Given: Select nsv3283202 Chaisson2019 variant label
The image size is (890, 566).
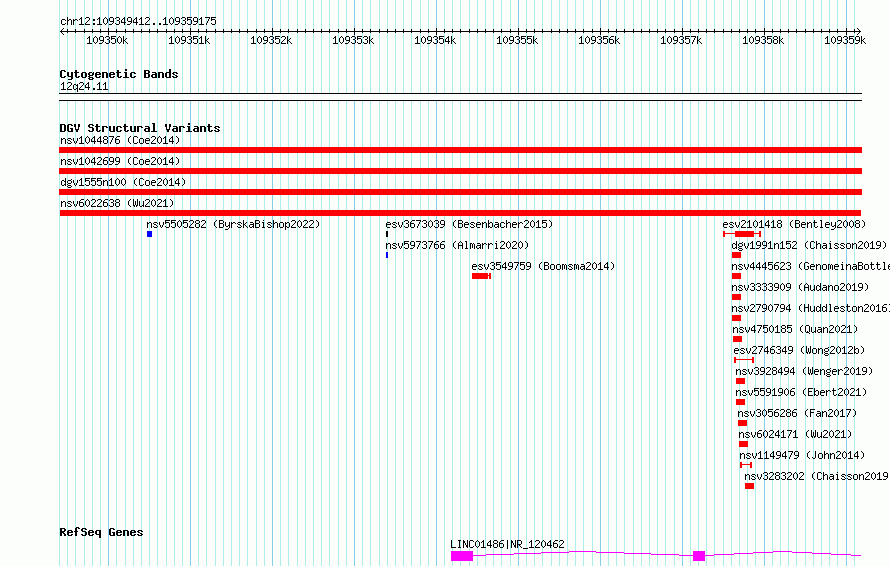Looking at the screenshot, I should pyautogui.click(x=817, y=476).
